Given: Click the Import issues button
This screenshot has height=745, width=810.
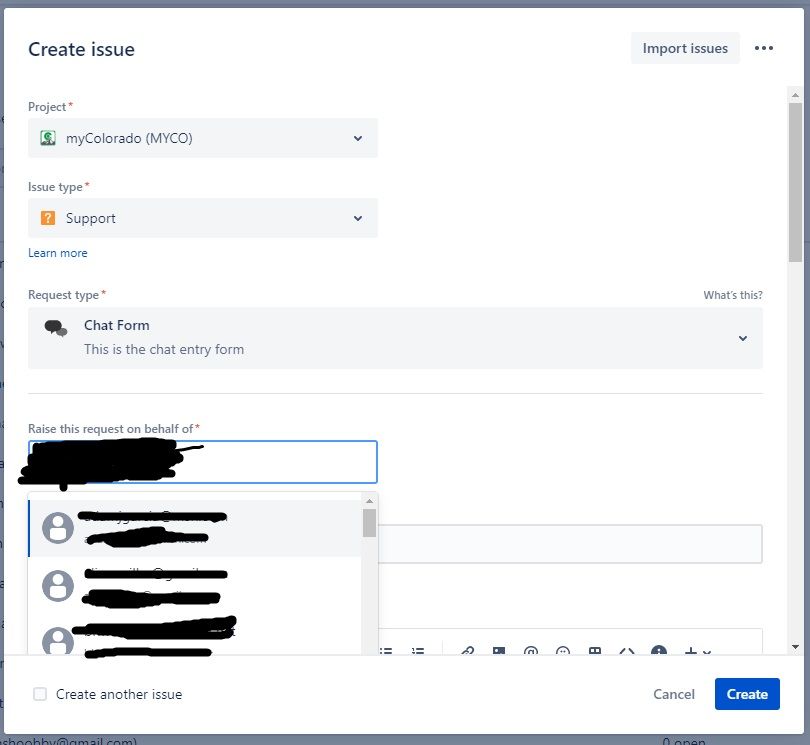Looking at the screenshot, I should pyautogui.click(x=685, y=48).
